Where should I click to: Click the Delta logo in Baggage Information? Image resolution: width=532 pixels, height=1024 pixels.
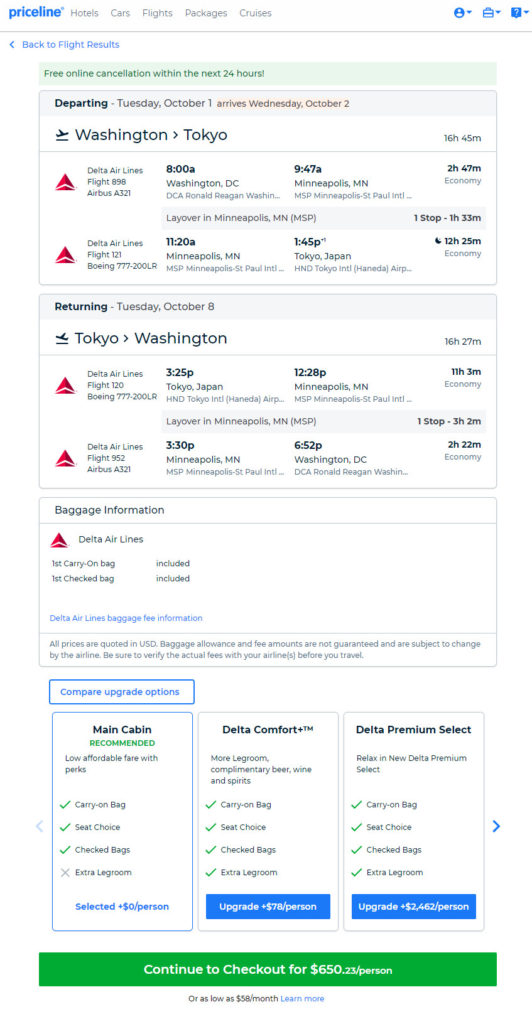(x=59, y=540)
